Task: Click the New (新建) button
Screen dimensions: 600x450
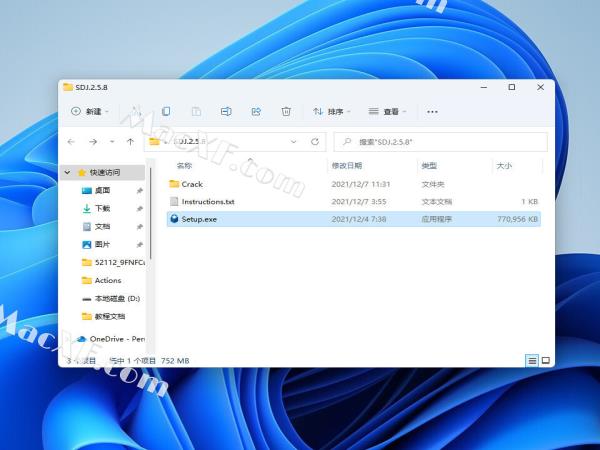Action: pyautogui.click(x=90, y=111)
